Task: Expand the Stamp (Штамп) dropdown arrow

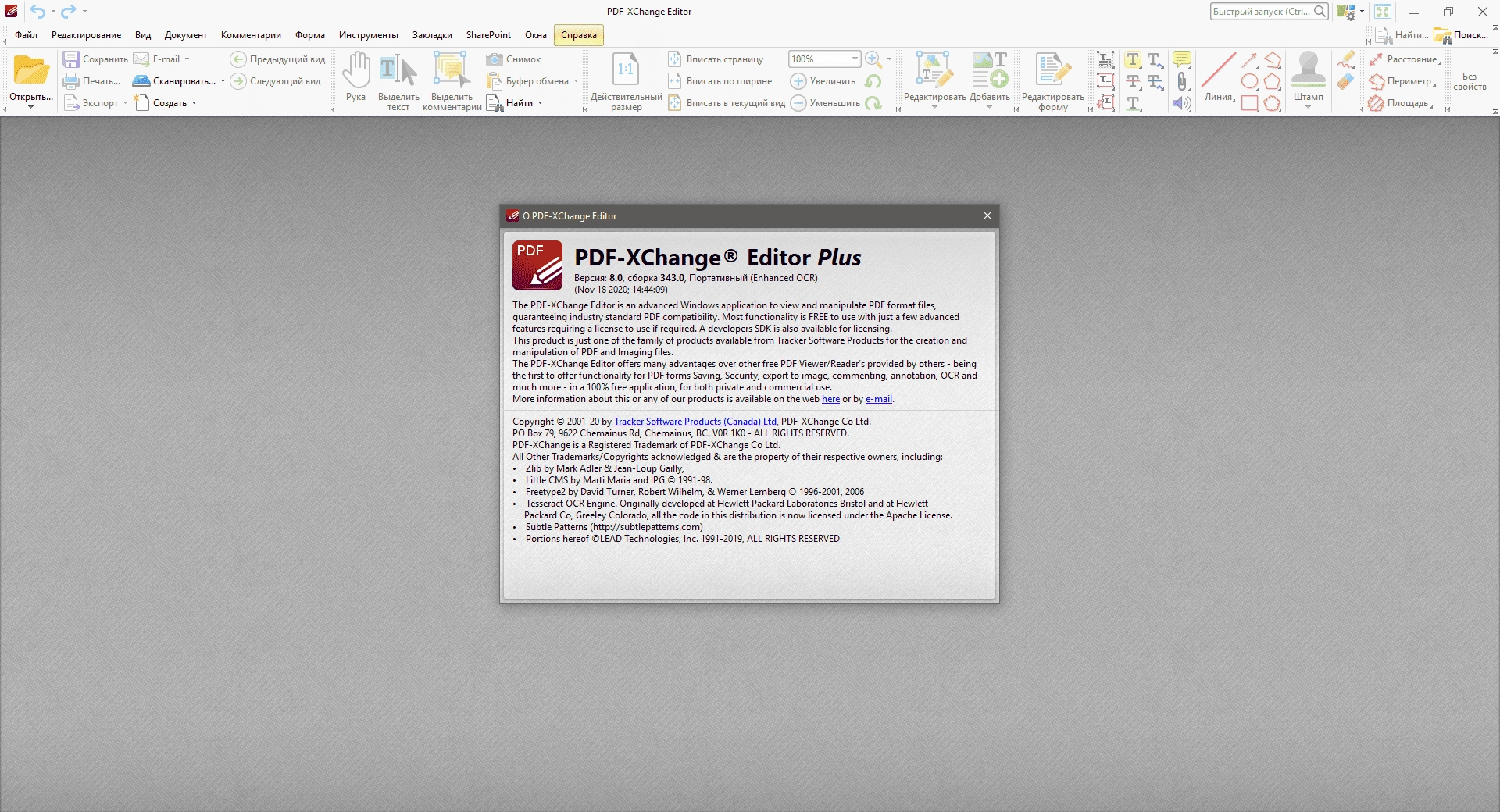Action: (x=1308, y=107)
